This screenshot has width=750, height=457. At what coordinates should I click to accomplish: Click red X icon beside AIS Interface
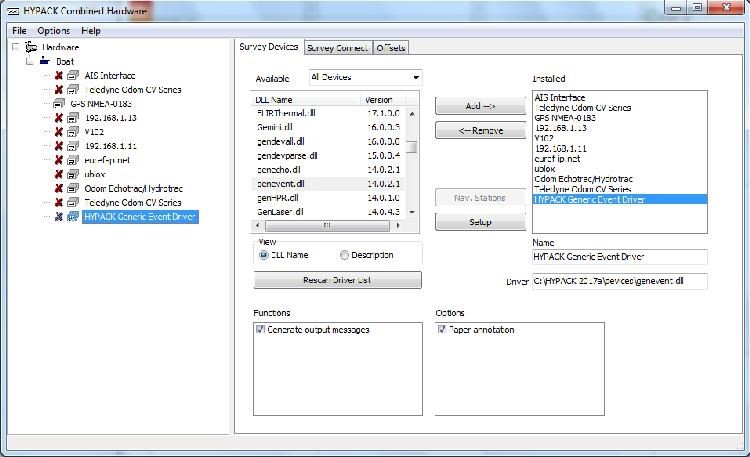tap(59, 76)
